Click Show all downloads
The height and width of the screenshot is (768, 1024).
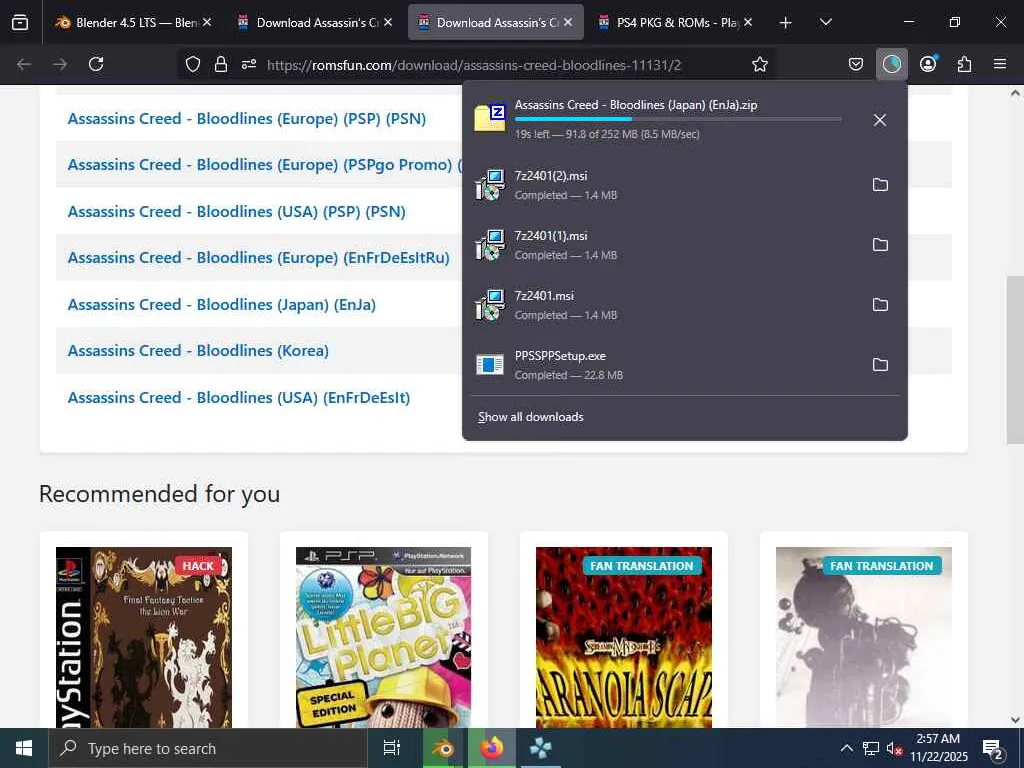tap(530, 417)
